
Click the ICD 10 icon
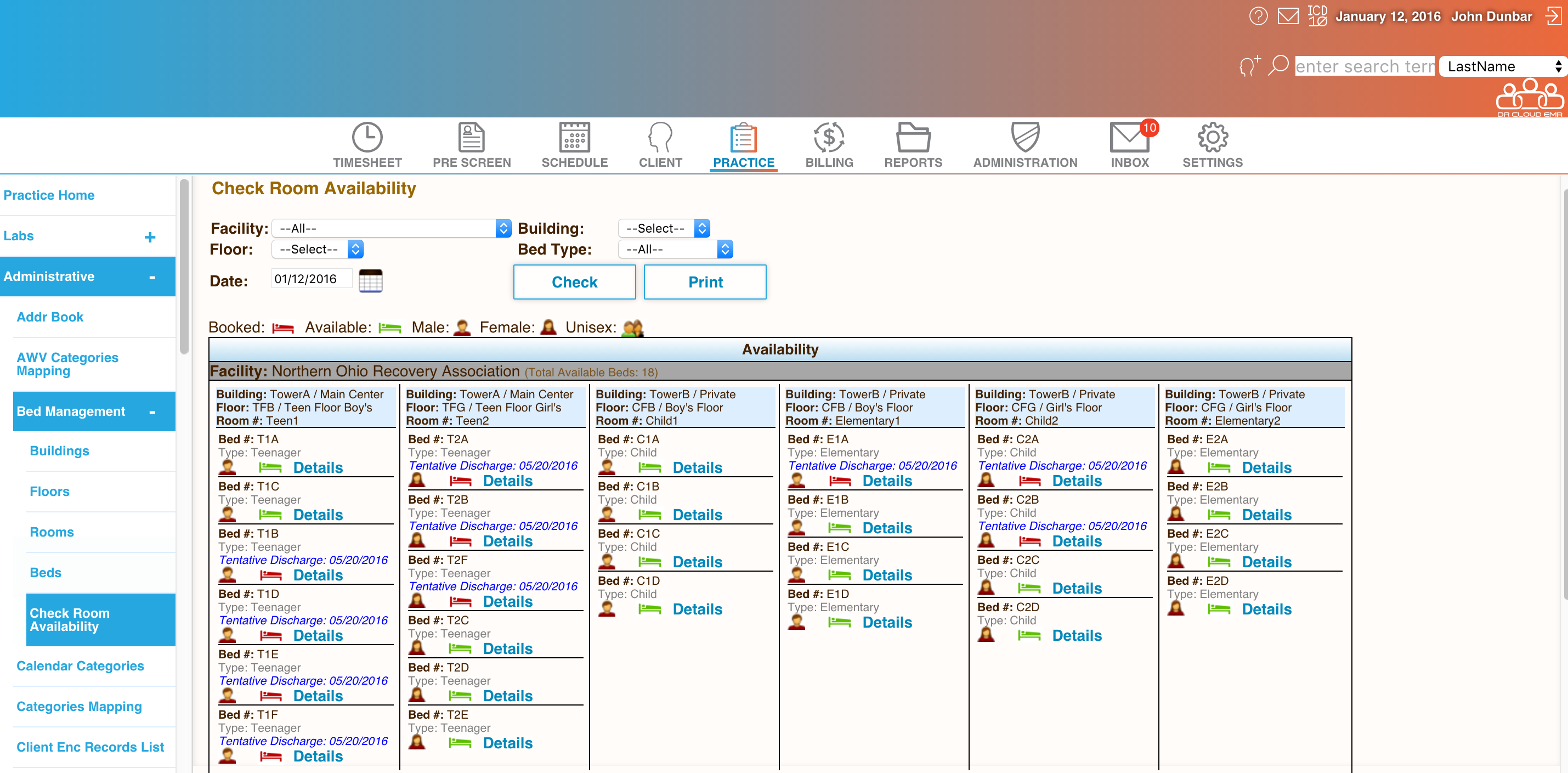[1317, 16]
